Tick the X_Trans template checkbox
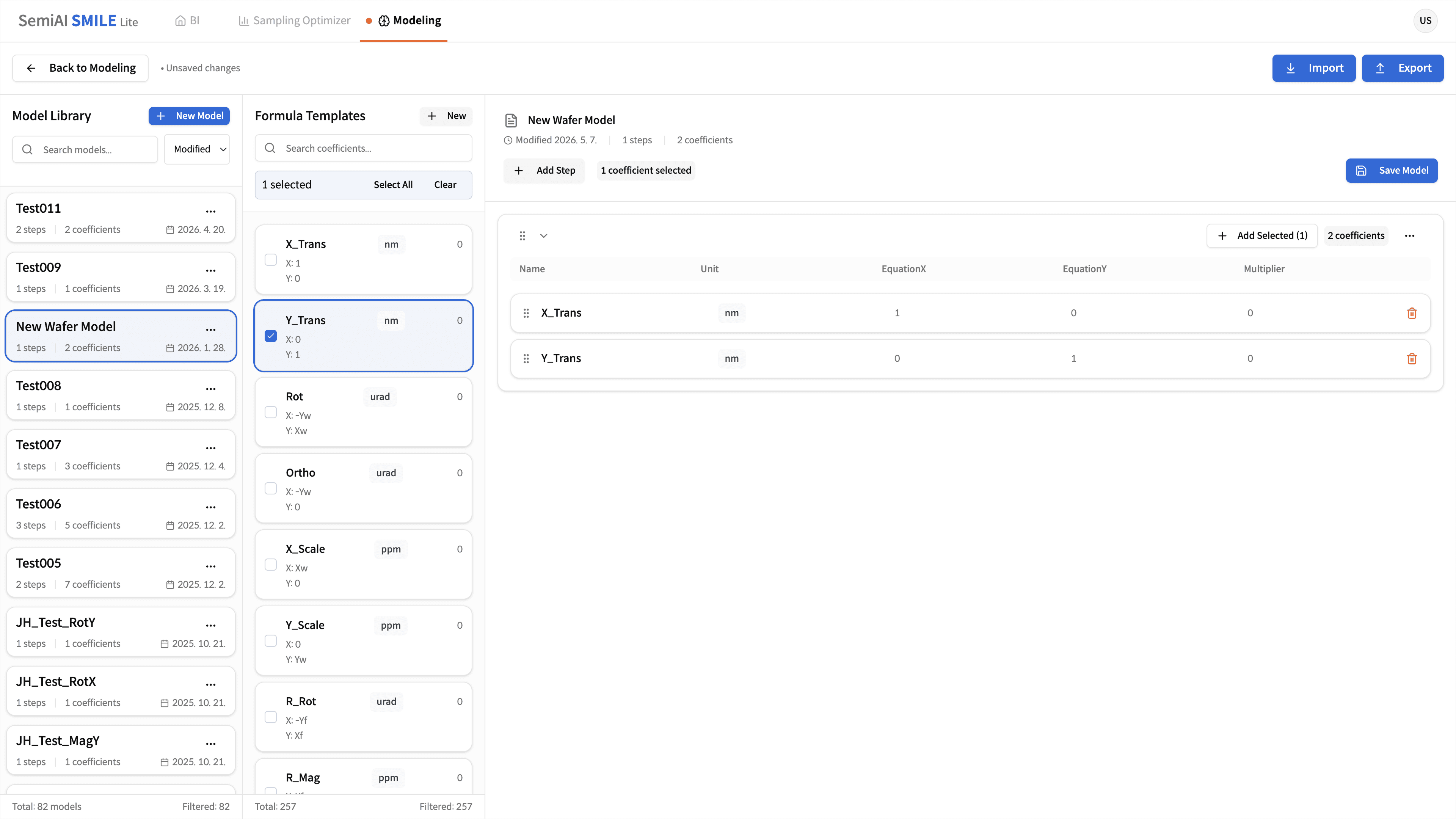Viewport: 1456px width, 819px height. tap(271, 259)
